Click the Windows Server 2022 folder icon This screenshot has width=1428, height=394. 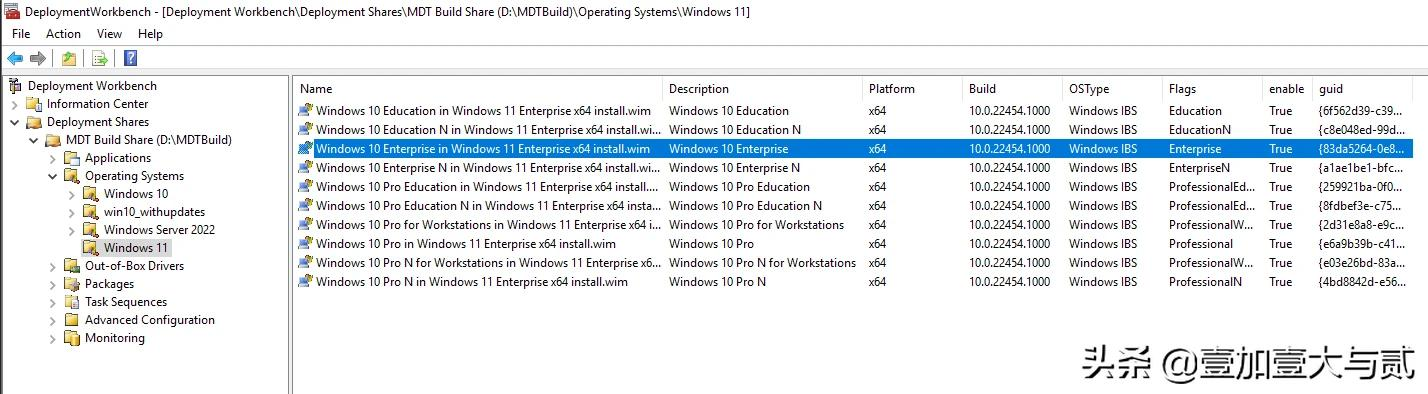click(x=91, y=230)
